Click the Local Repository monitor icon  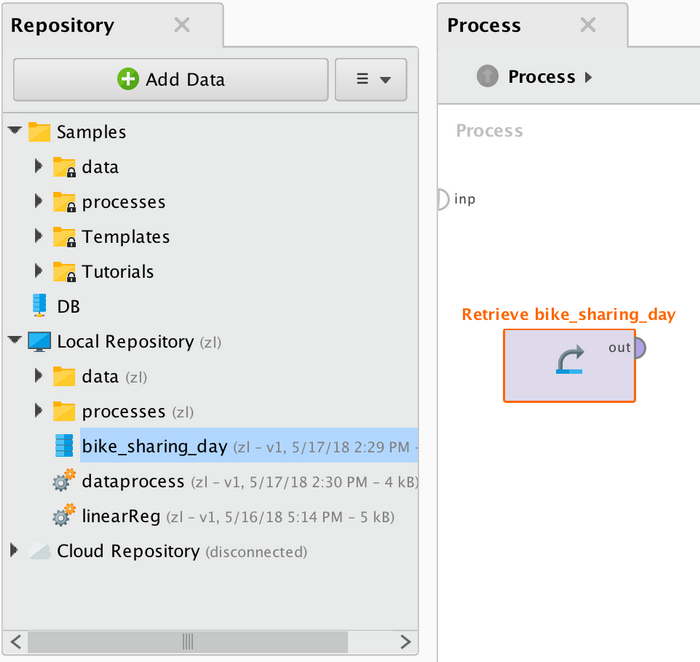click(x=40, y=342)
